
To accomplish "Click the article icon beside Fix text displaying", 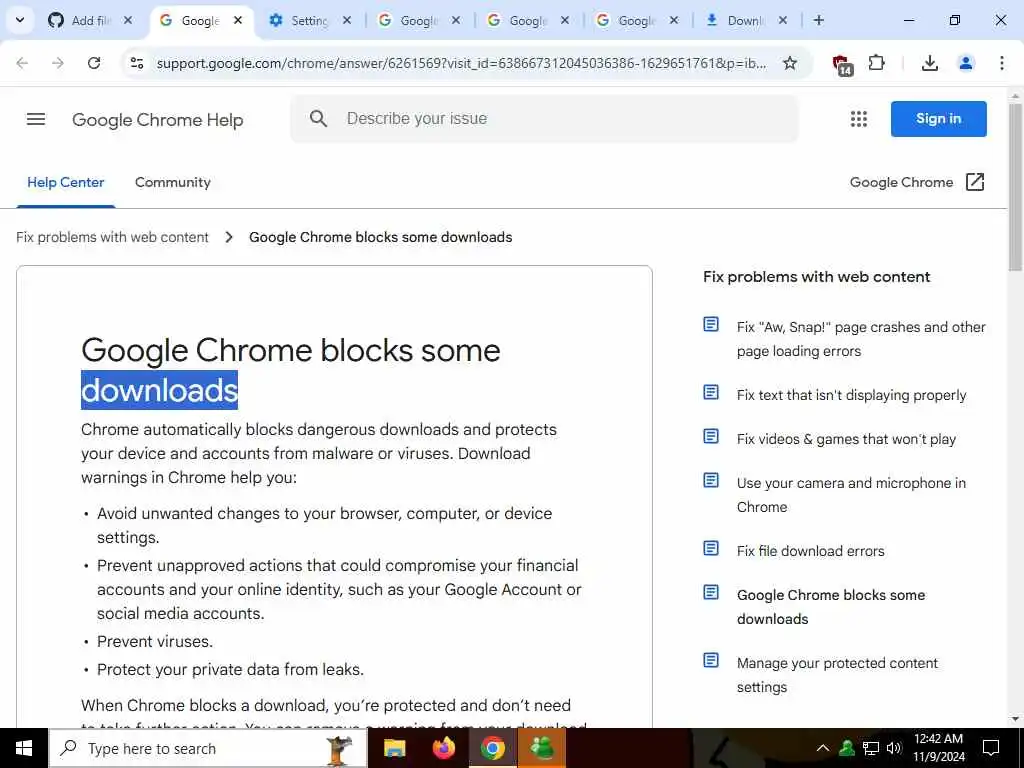I will pyautogui.click(x=711, y=392).
